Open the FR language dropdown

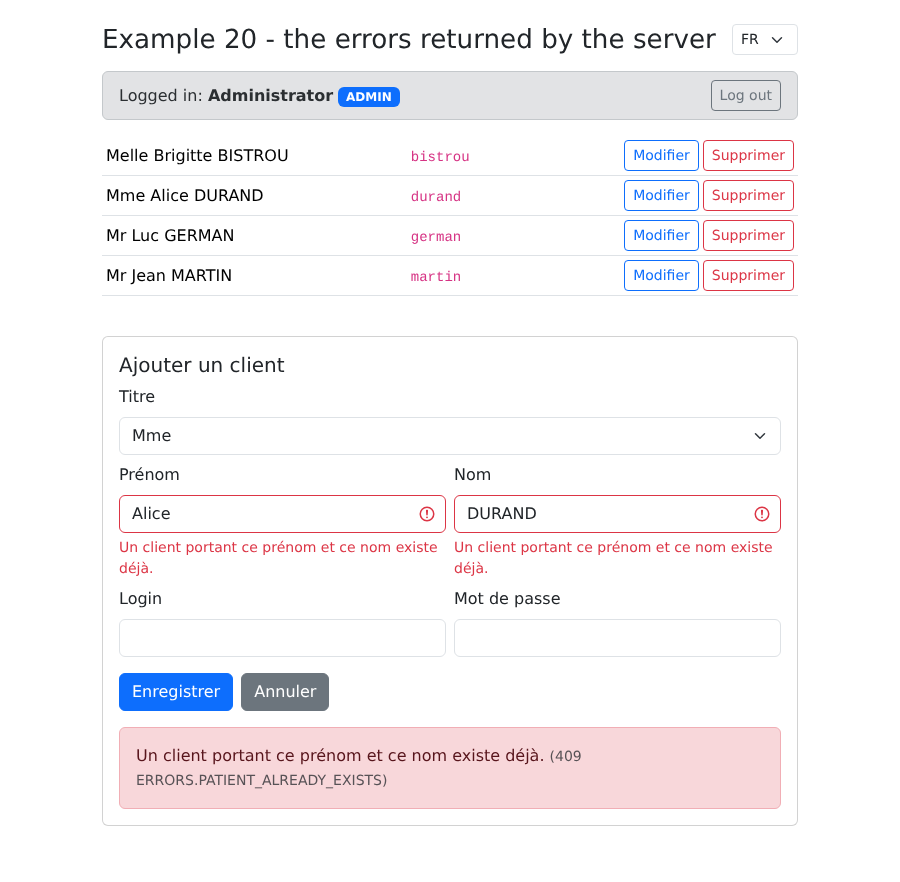(765, 40)
